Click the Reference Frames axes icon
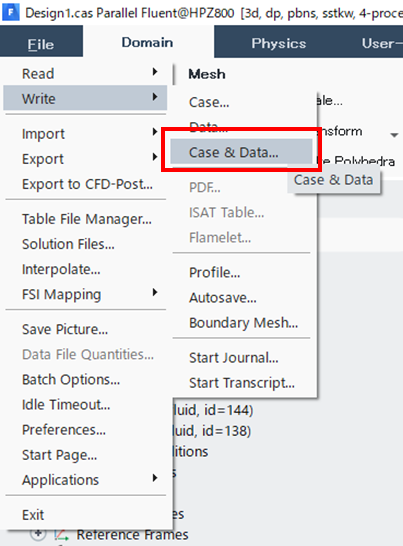Viewport: 403px width, 546px height. point(61,536)
